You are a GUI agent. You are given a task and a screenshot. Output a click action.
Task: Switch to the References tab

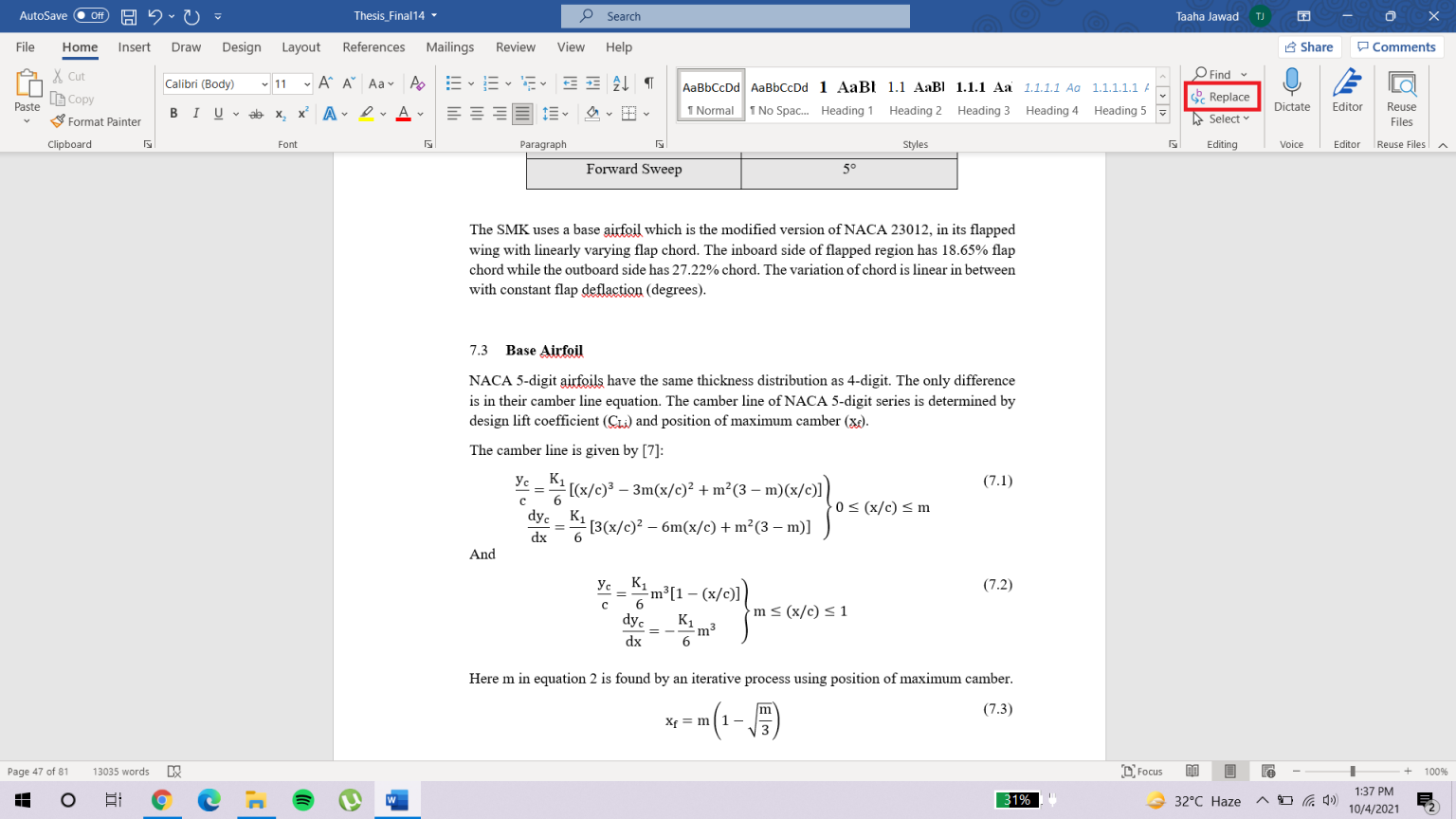pyautogui.click(x=373, y=46)
